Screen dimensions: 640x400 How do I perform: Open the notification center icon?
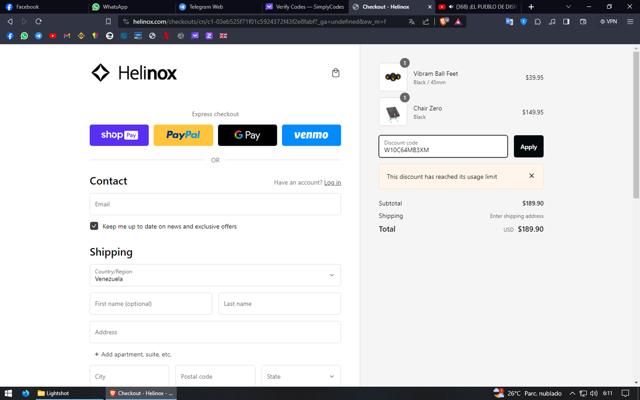[625, 393]
